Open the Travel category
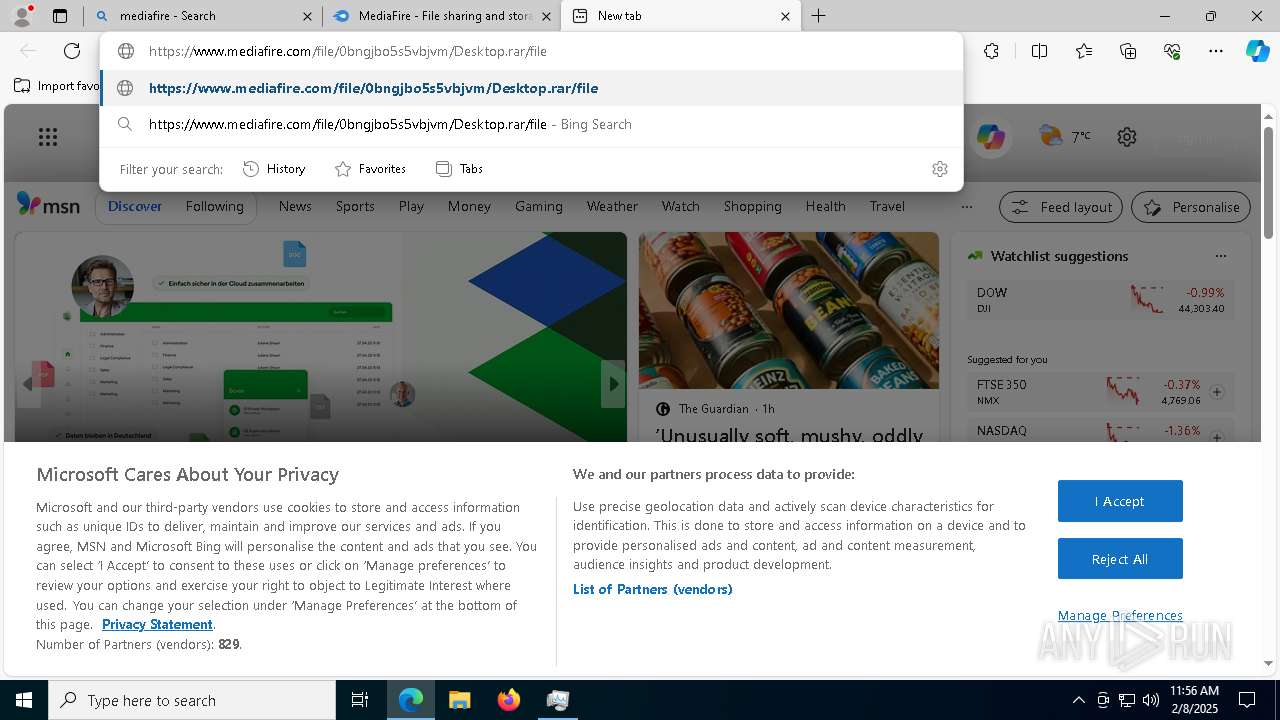1280x720 pixels. (887, 206)
